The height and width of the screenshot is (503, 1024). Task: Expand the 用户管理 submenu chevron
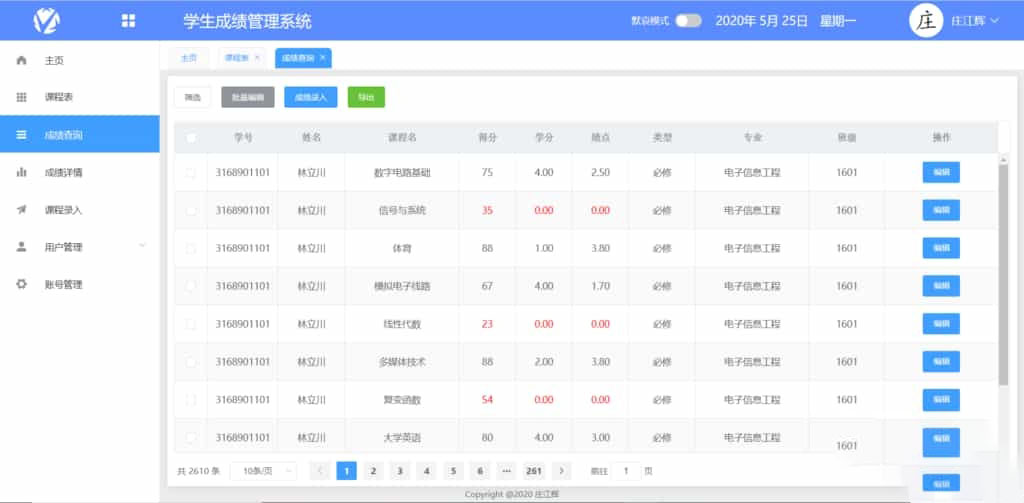(x=143, y=246)
